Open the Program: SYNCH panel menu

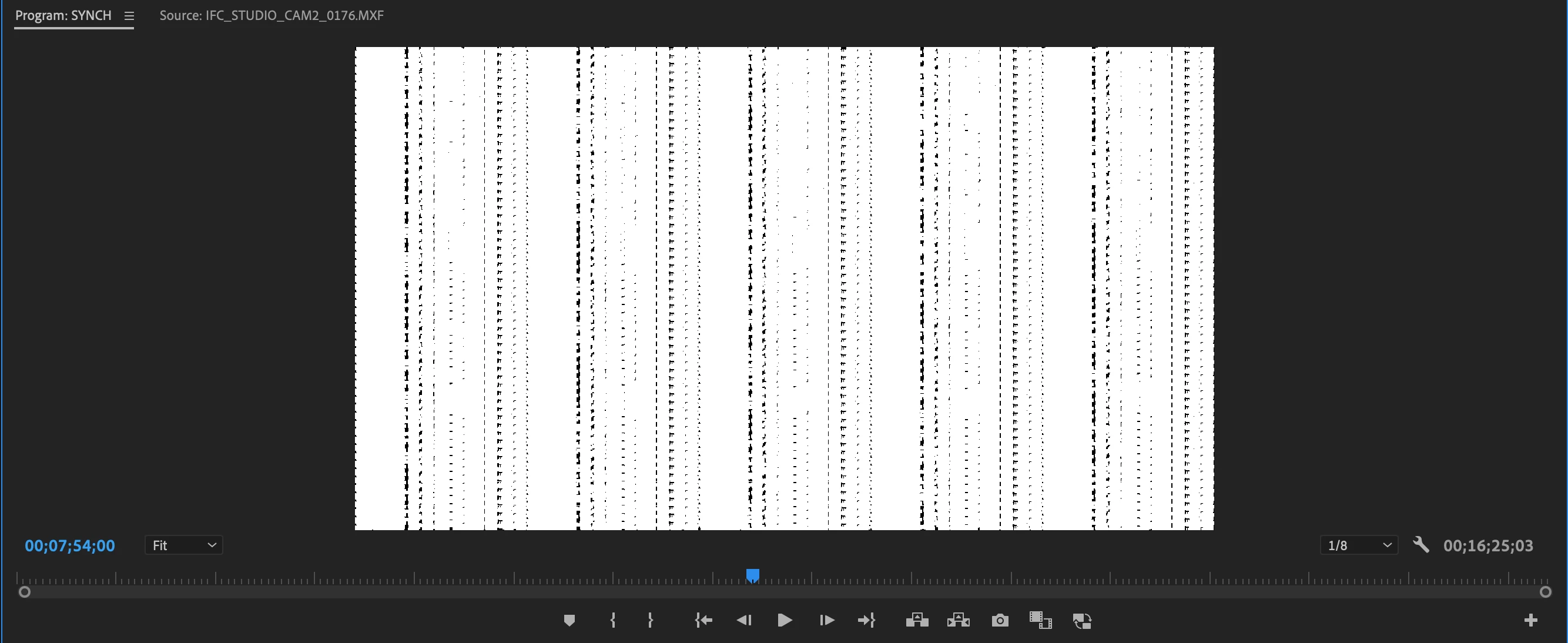129,16
